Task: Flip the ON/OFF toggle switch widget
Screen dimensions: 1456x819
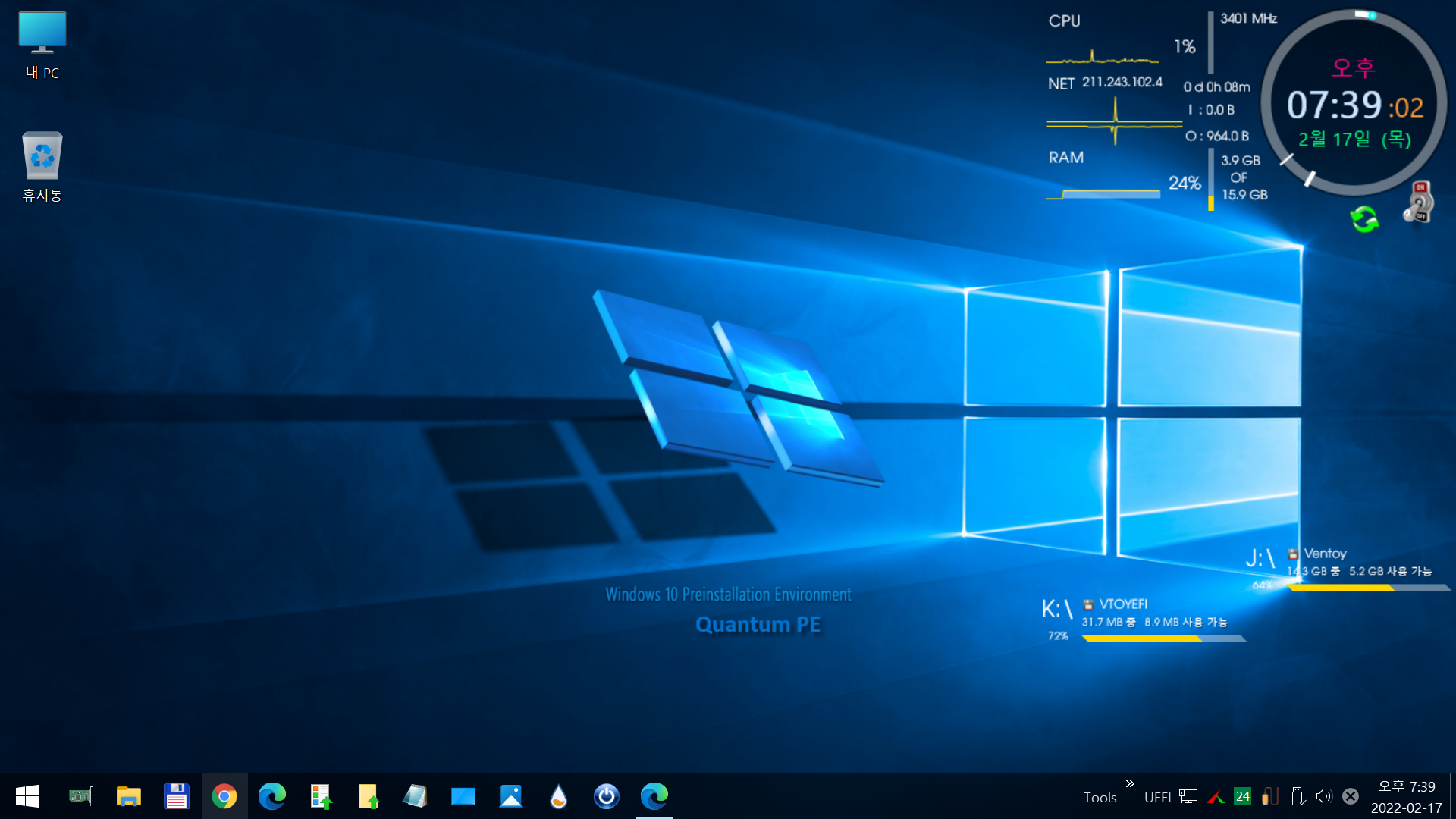Action: click(1418, 203)
